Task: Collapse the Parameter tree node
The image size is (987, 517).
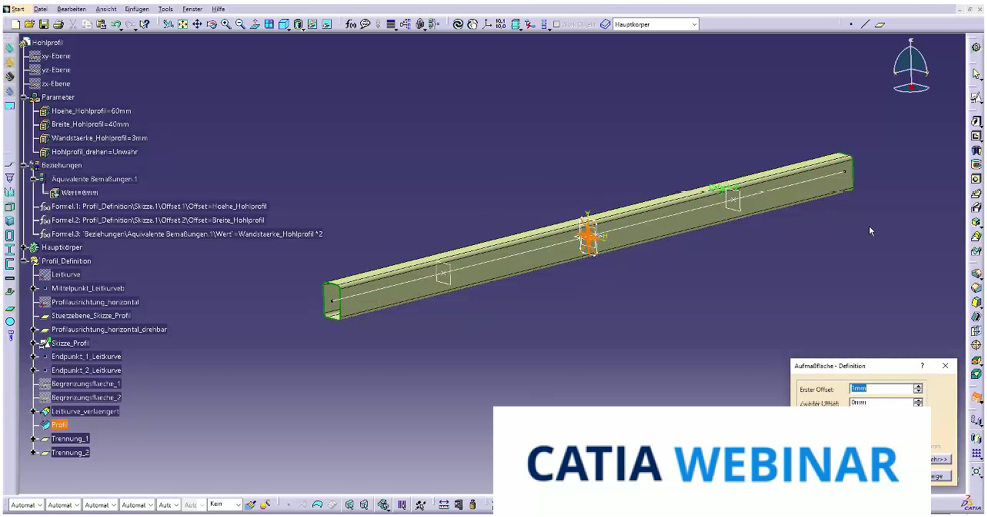Action: point(25,98)
